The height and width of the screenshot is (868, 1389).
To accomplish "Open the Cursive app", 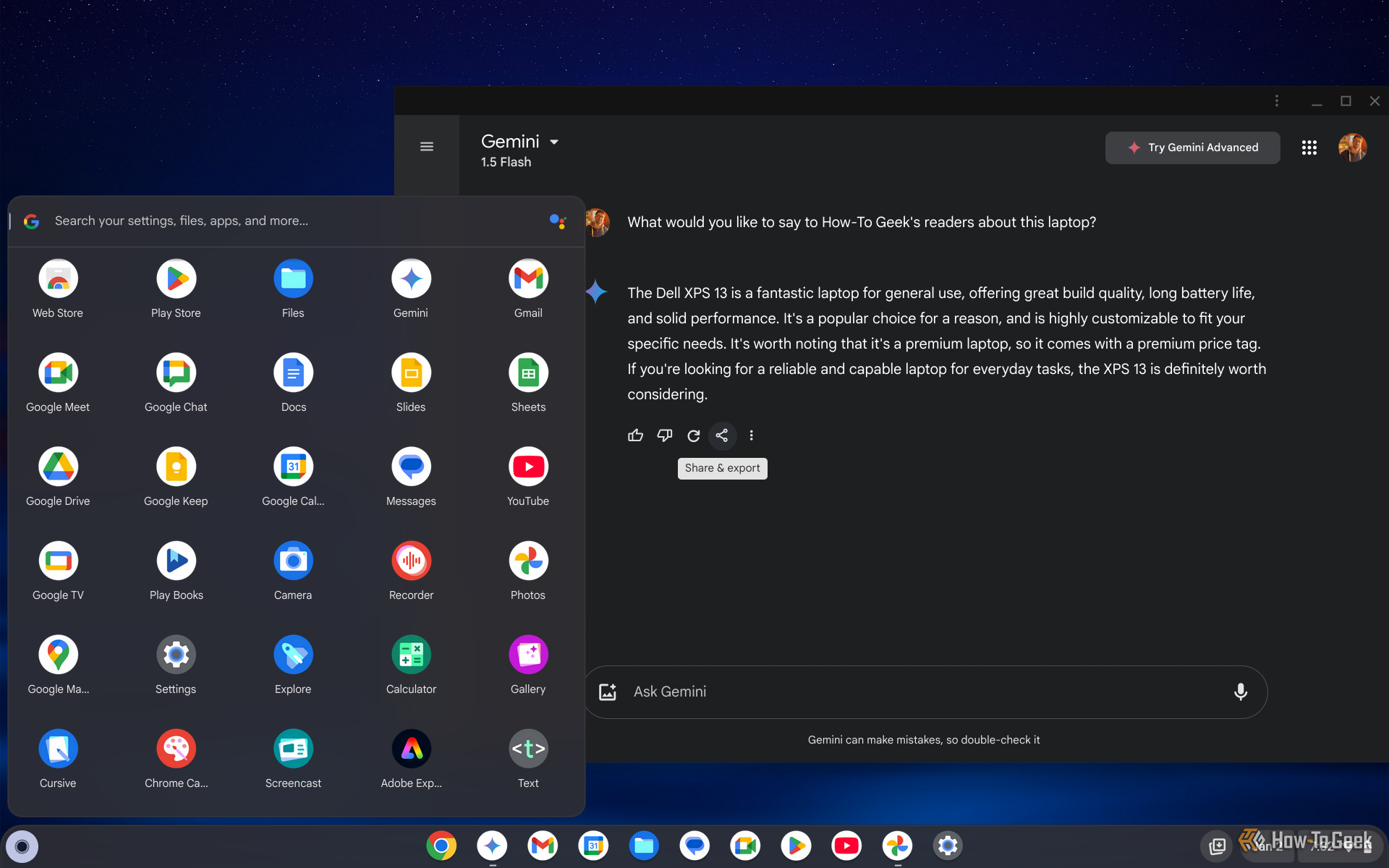I will (x=58, y=749).
